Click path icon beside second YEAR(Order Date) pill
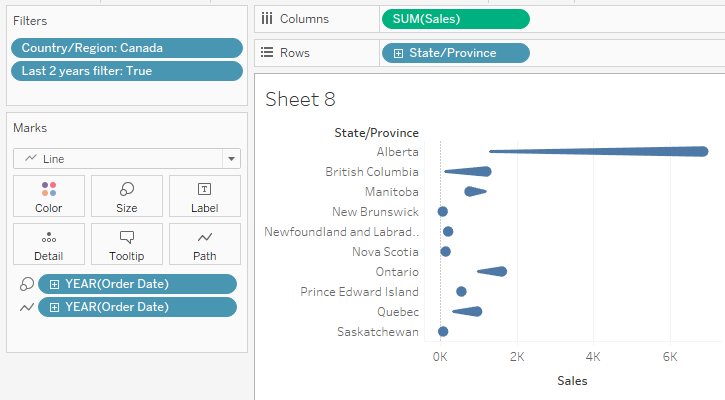Image resolution: width=725 pixels, height=400 pixels. (26, 307)
